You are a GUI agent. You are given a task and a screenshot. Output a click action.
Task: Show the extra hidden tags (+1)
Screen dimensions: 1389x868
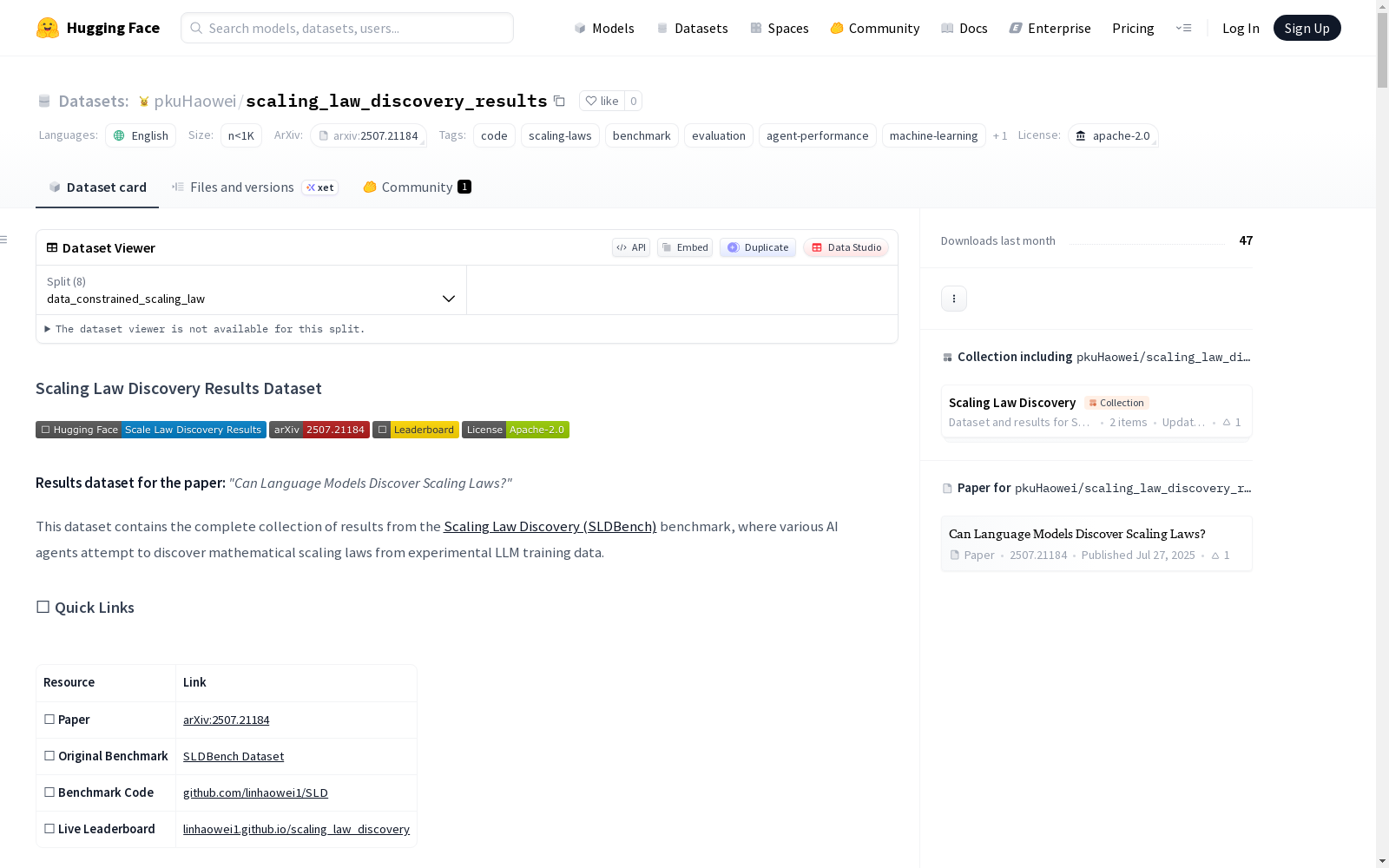(1000, 136)
